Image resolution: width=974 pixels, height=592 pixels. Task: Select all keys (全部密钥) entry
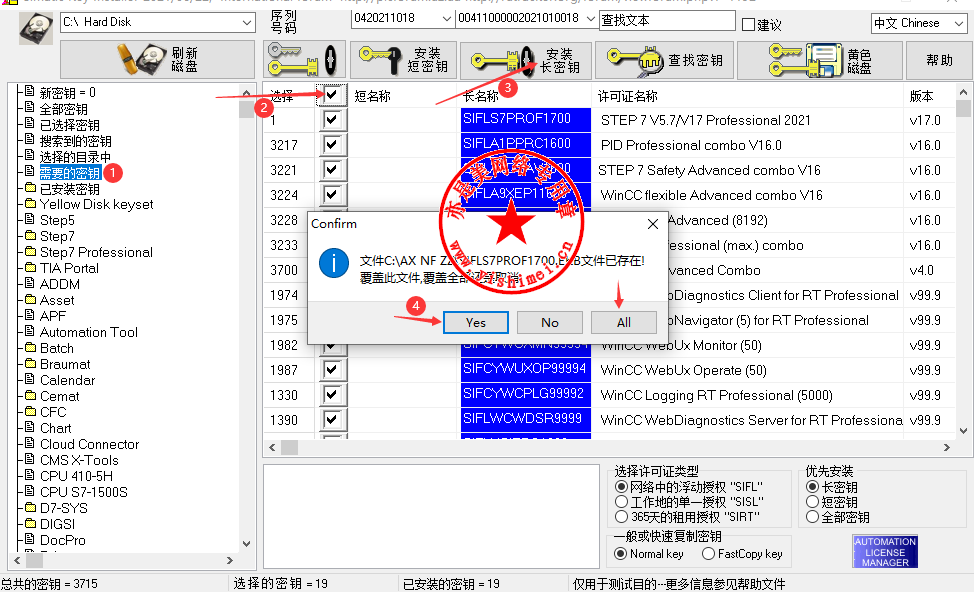[63, 109]
